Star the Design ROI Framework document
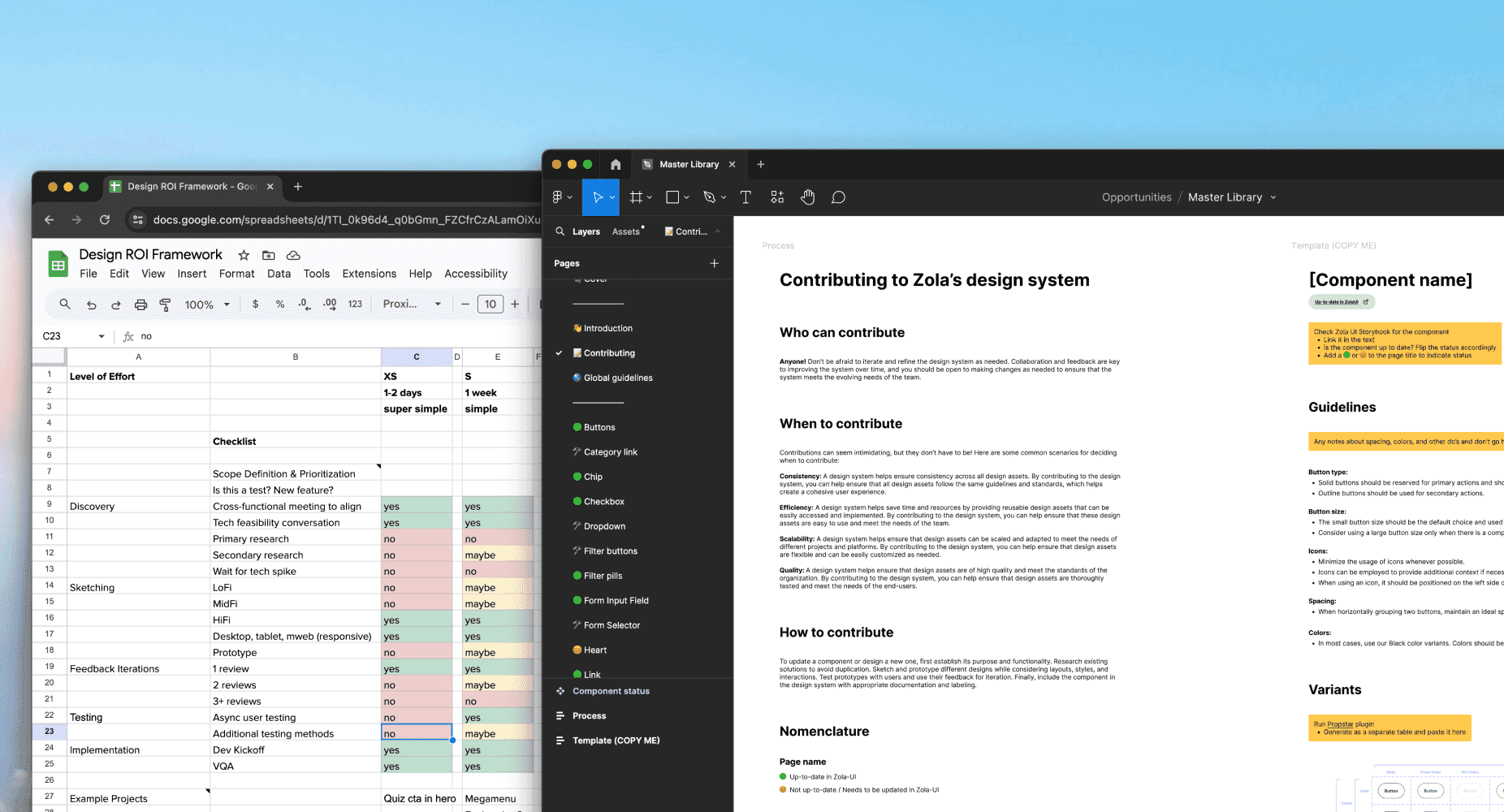 [244, 255]
